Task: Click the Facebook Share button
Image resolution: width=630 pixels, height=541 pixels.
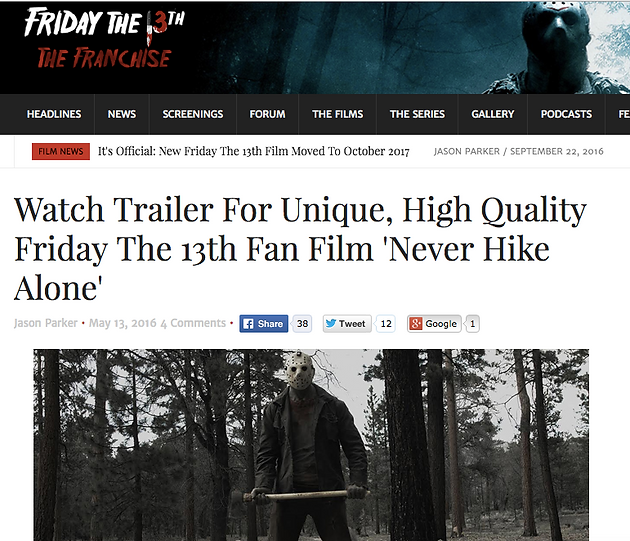Action: (264, 324)
